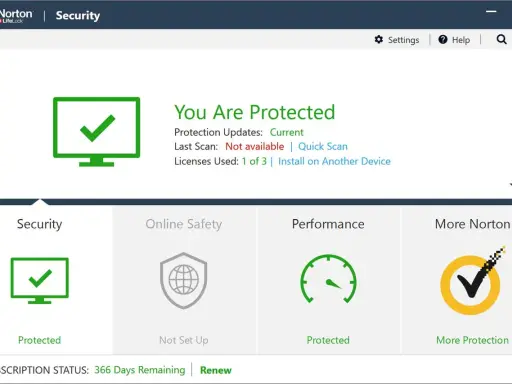Expand the arrow at status panel edge

(510, 184)
